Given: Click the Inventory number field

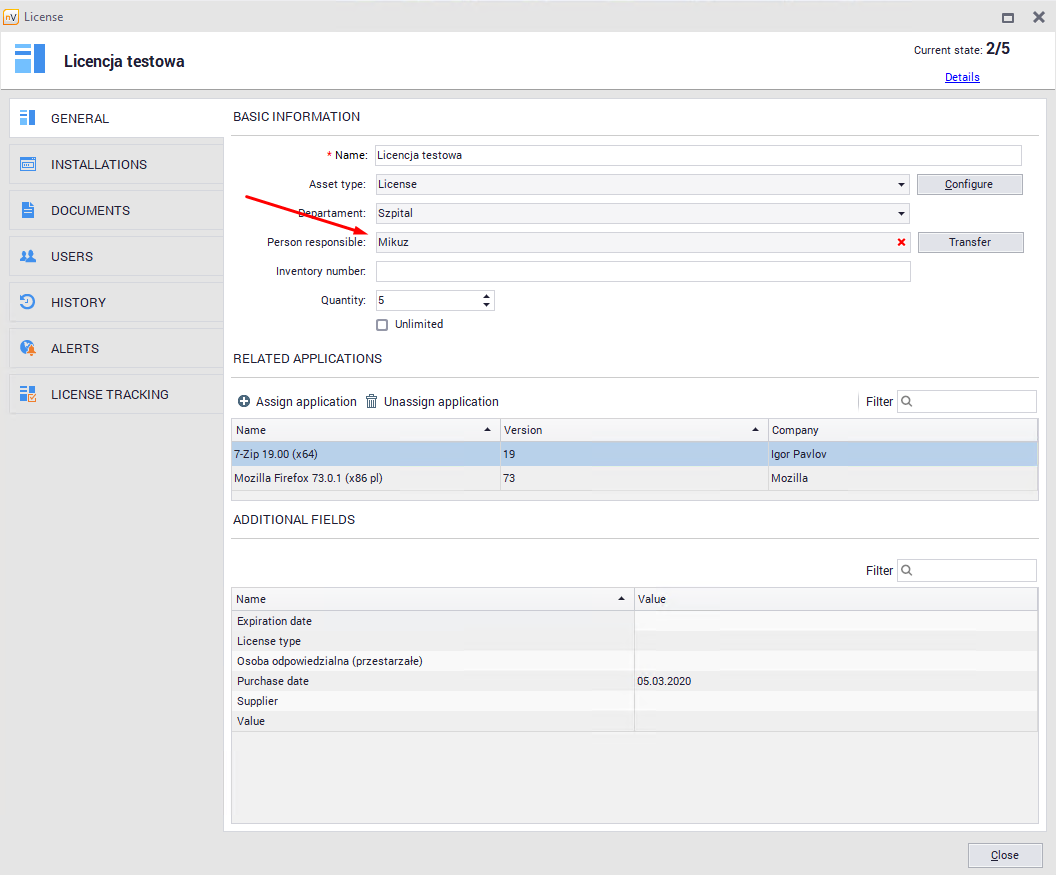Looking at the screenshot, I should [642, 271].
